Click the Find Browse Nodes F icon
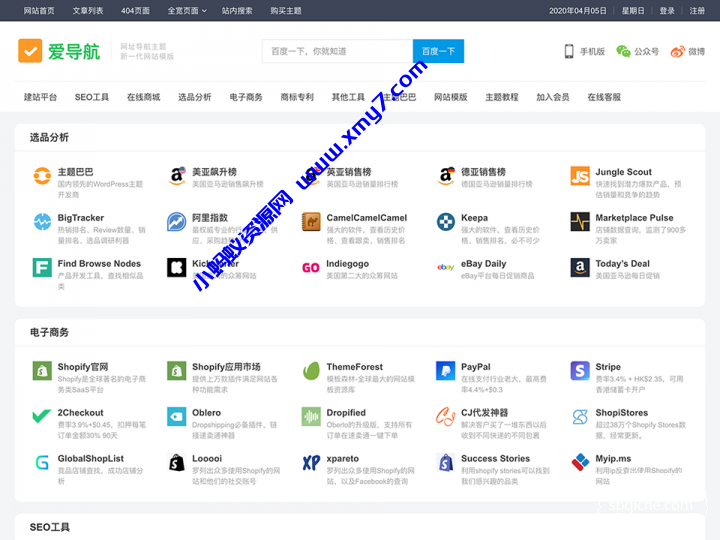 coord(42,268)
